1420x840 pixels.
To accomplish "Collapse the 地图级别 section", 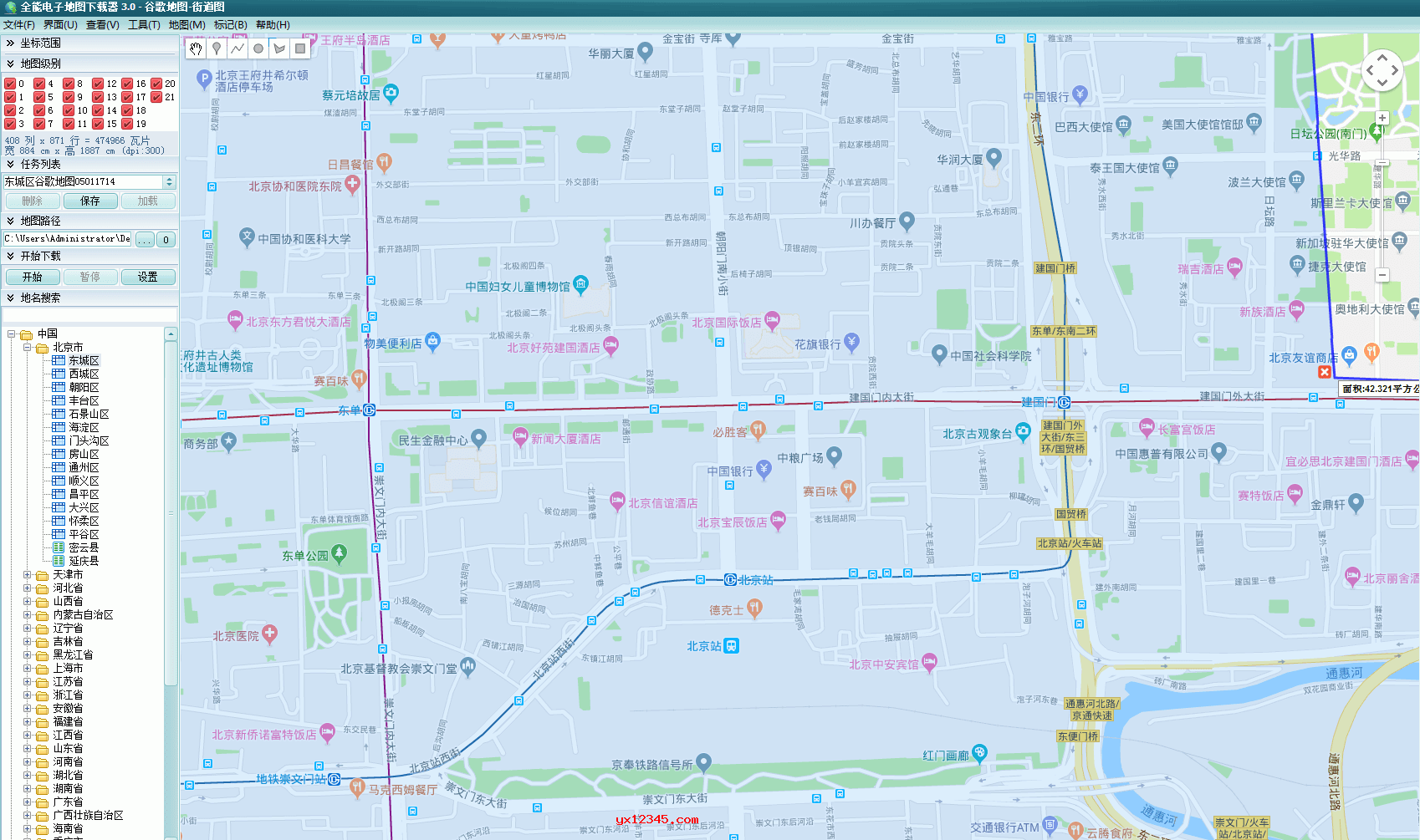I will 10,64.
